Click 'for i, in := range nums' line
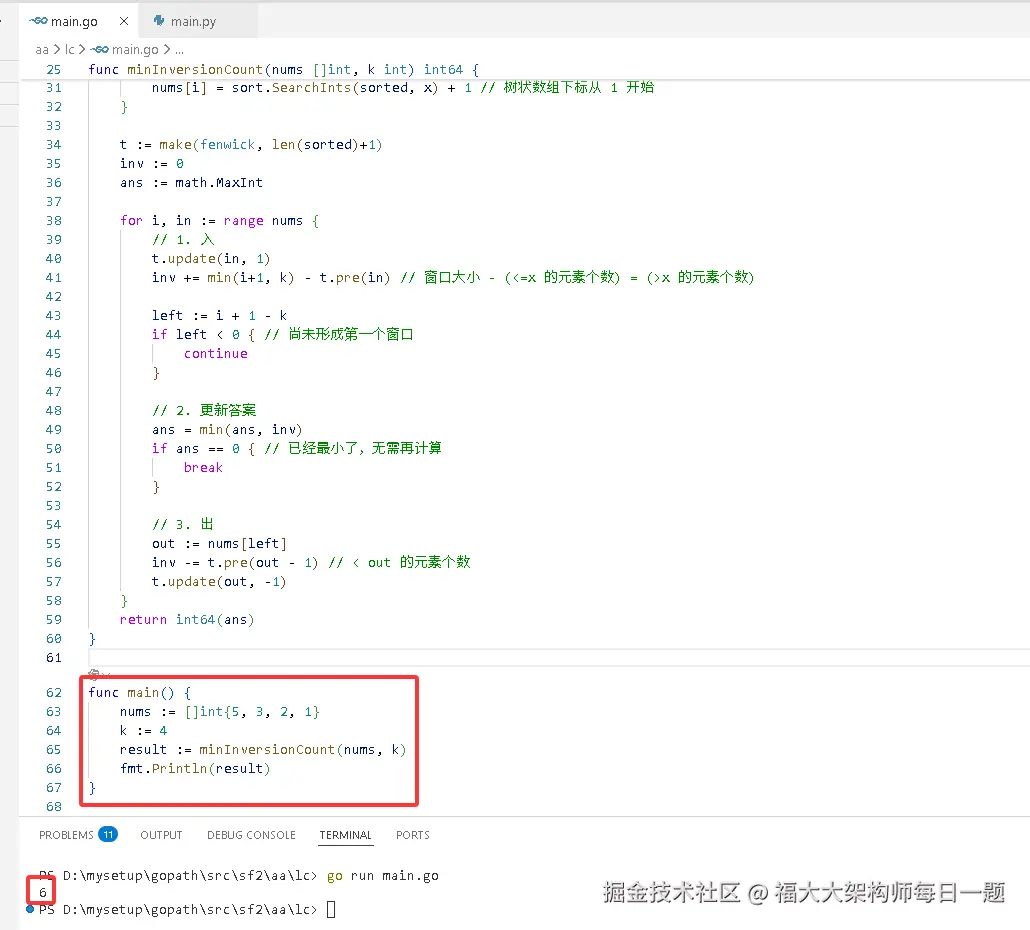Viewport: 1030px width, 930px height. pos(219,221)
